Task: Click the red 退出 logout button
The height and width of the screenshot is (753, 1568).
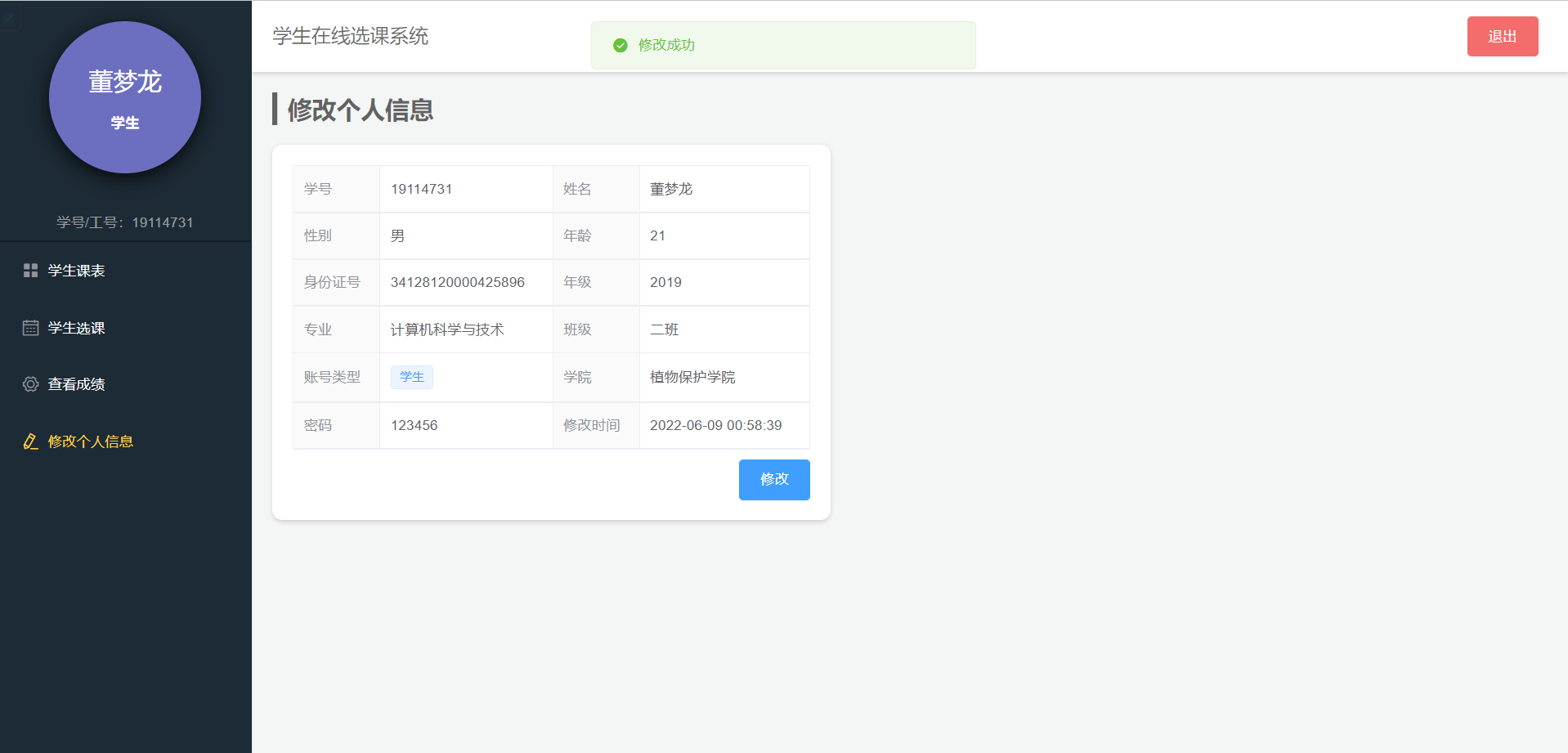Action: (x=1503, y=36)
